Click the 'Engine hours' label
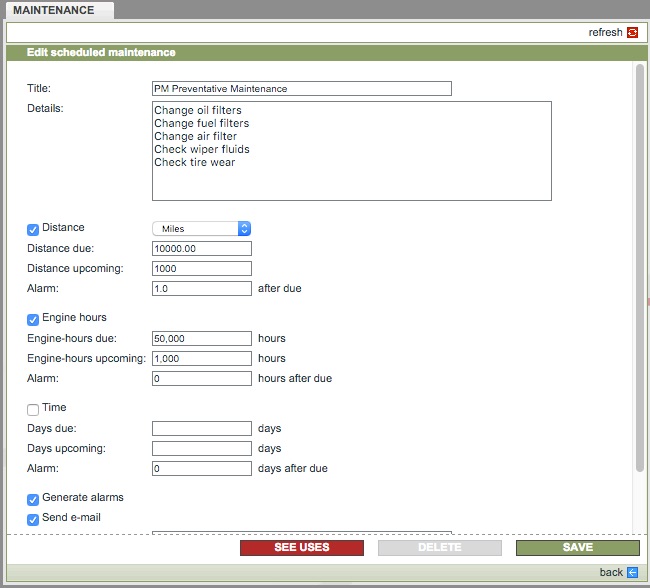This screenshot has height=588, width=650. 74,317
